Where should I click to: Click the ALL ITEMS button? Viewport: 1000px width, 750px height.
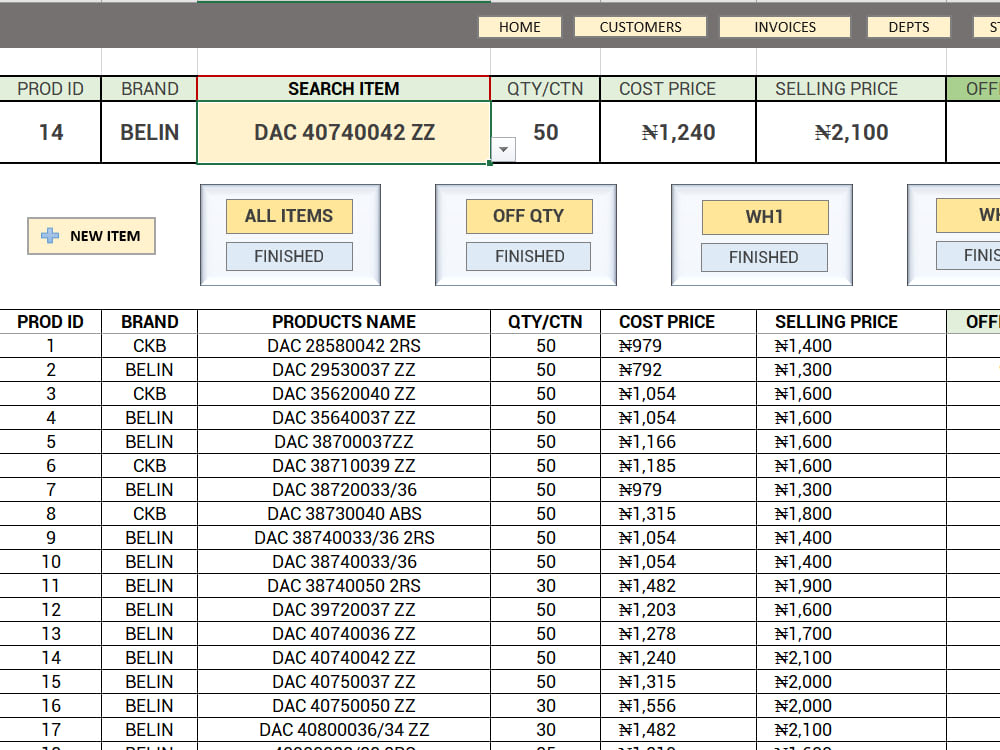(289, 216)
